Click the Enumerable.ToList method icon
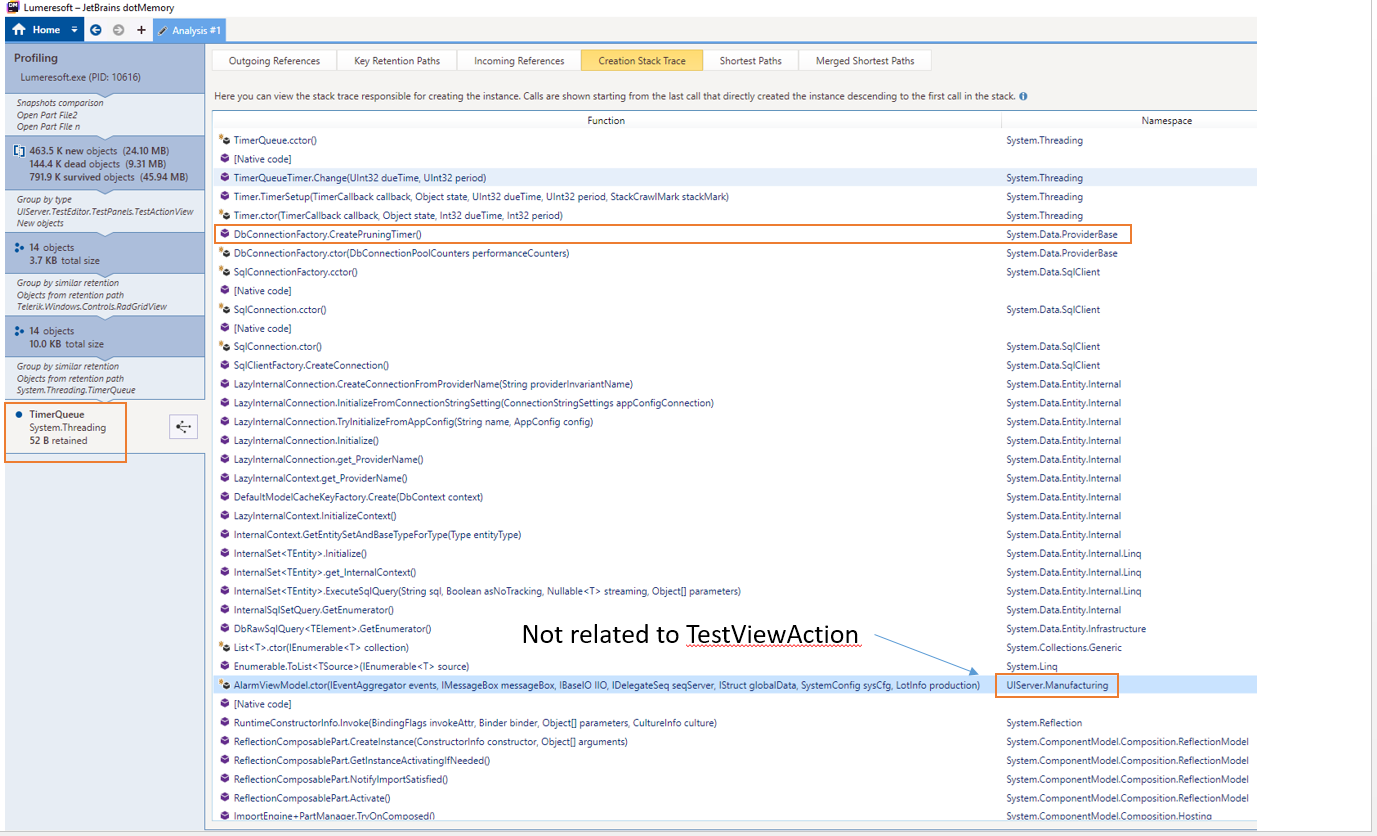Viewport: 1377px width, 836px height. [225, 666]
